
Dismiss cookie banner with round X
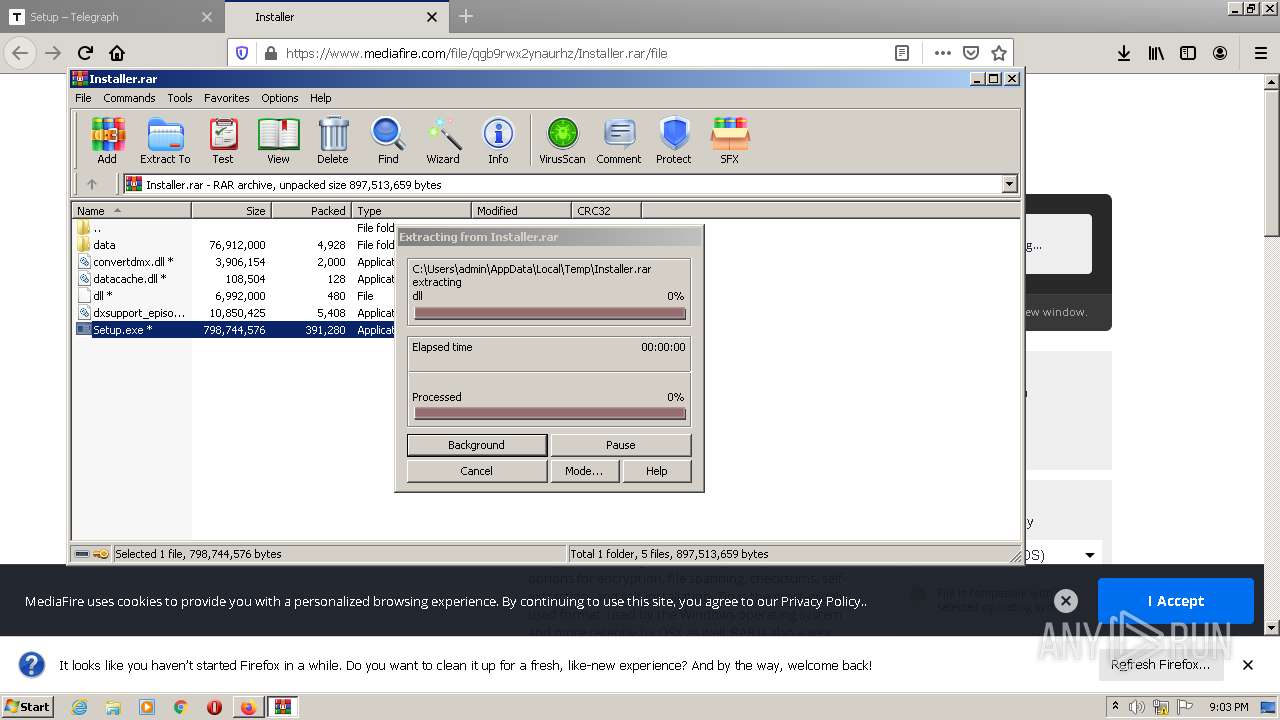pyautogui.click(x=1066, y=601)
